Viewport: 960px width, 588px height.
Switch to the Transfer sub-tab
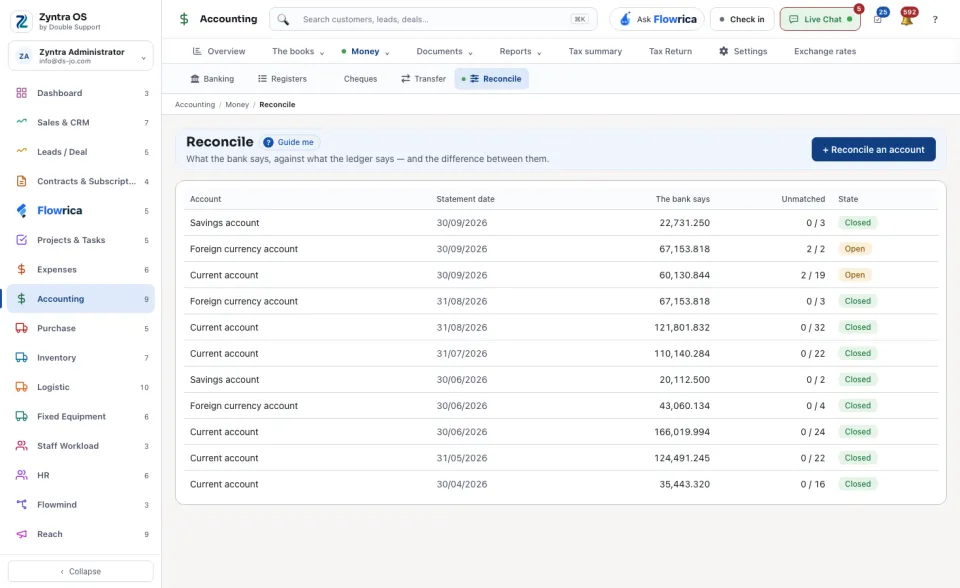click(x=423, y=79)
